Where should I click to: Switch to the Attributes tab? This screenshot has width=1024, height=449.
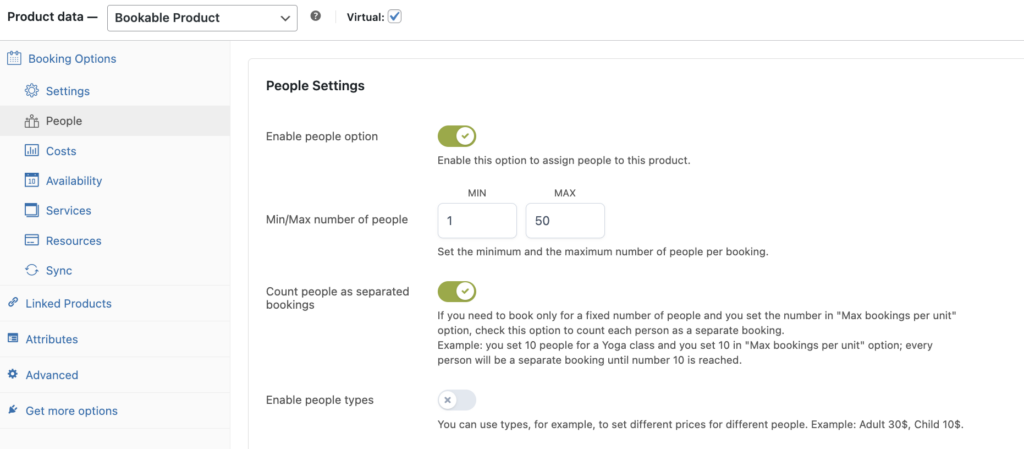point(52,339)
